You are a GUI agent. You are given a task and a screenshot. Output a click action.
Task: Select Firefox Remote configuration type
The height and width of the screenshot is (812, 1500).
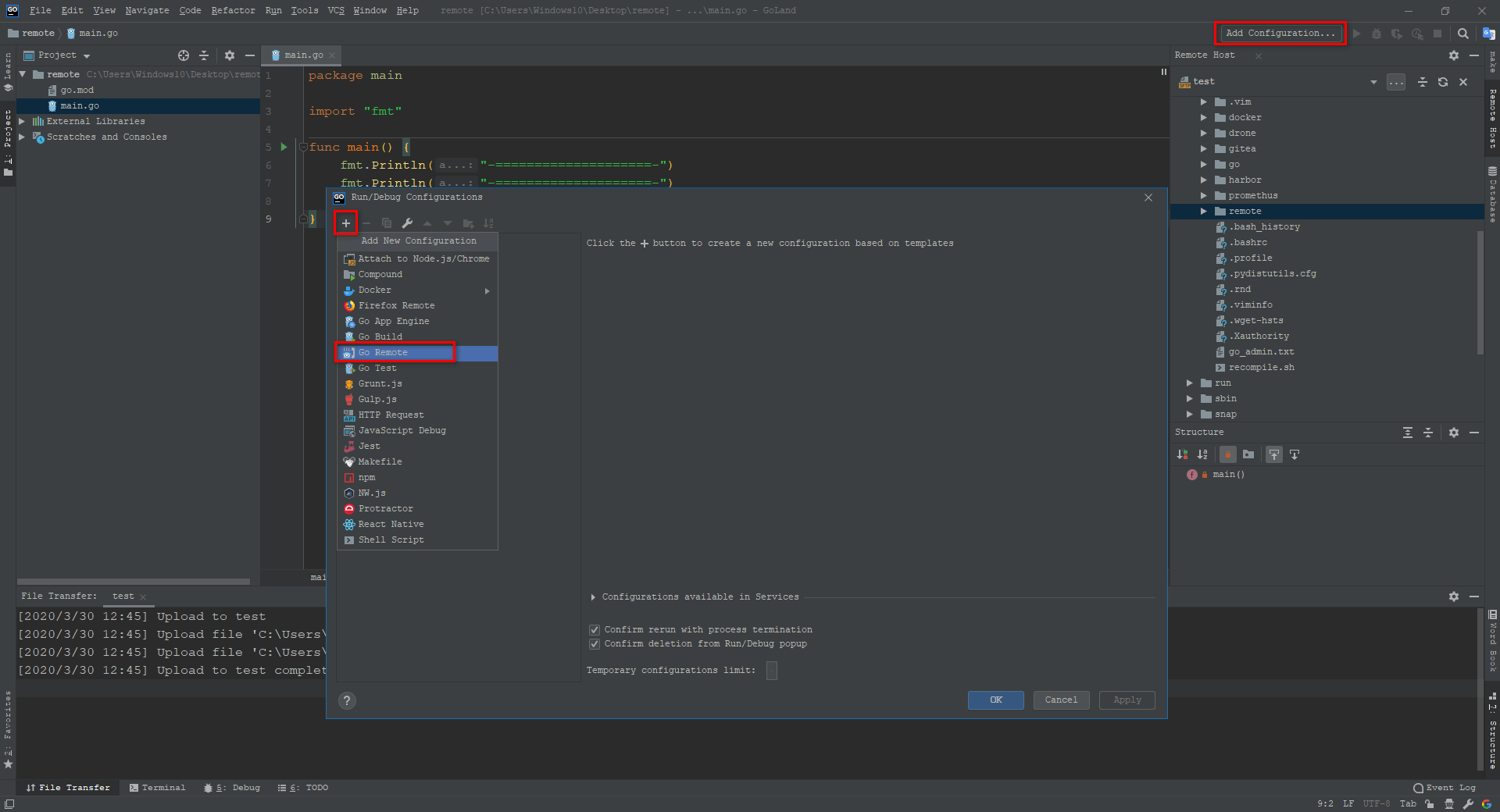click(x=417, y=306)
